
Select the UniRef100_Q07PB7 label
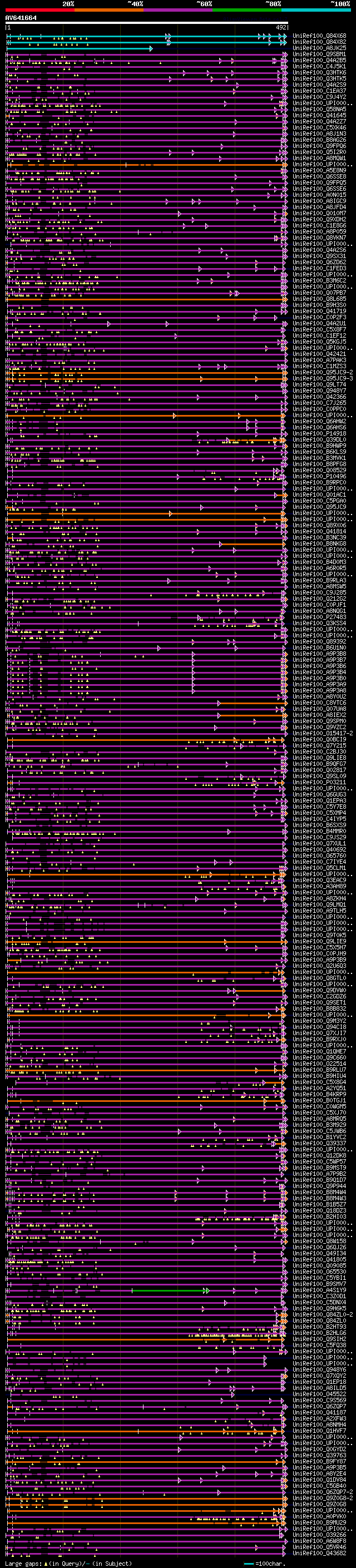[319, 293]
